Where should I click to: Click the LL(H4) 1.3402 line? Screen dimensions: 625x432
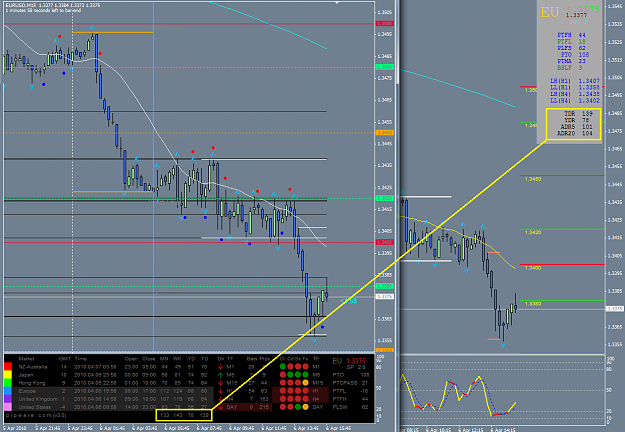pos(575,100)
